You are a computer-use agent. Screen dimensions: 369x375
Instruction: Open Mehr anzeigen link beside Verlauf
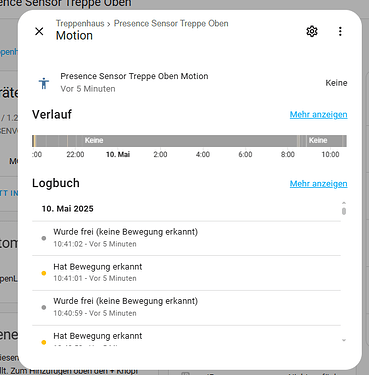318,115
